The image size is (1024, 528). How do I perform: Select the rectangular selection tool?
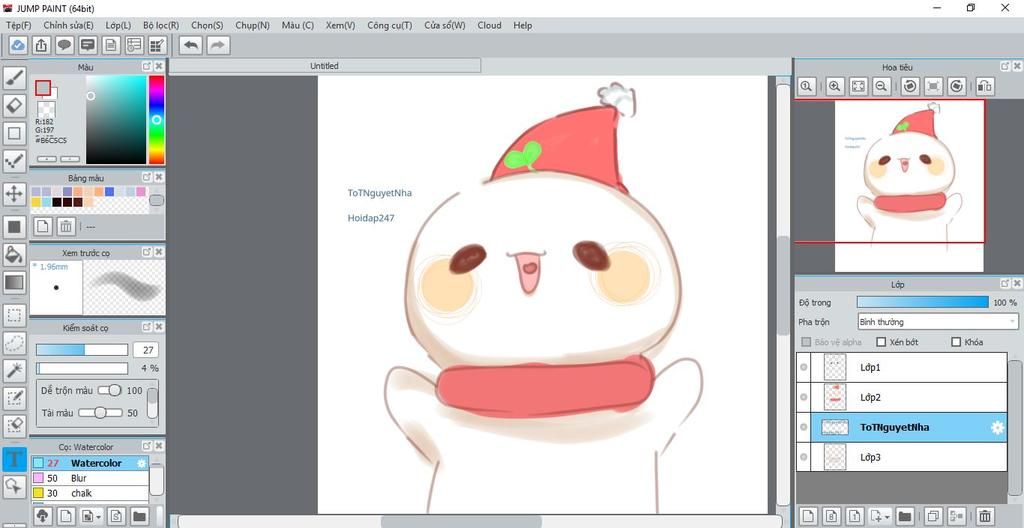point(14,315)
